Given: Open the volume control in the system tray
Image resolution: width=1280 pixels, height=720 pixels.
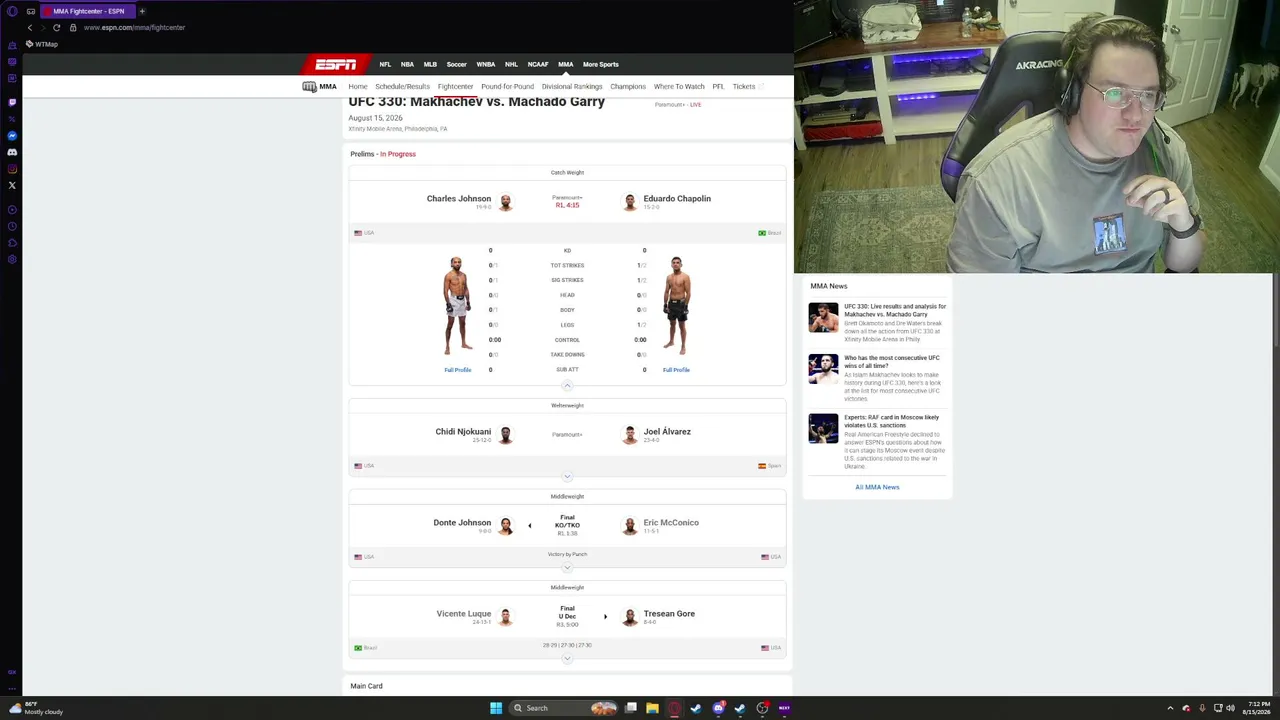Looking at the screenshot, I should point(1230,708).
